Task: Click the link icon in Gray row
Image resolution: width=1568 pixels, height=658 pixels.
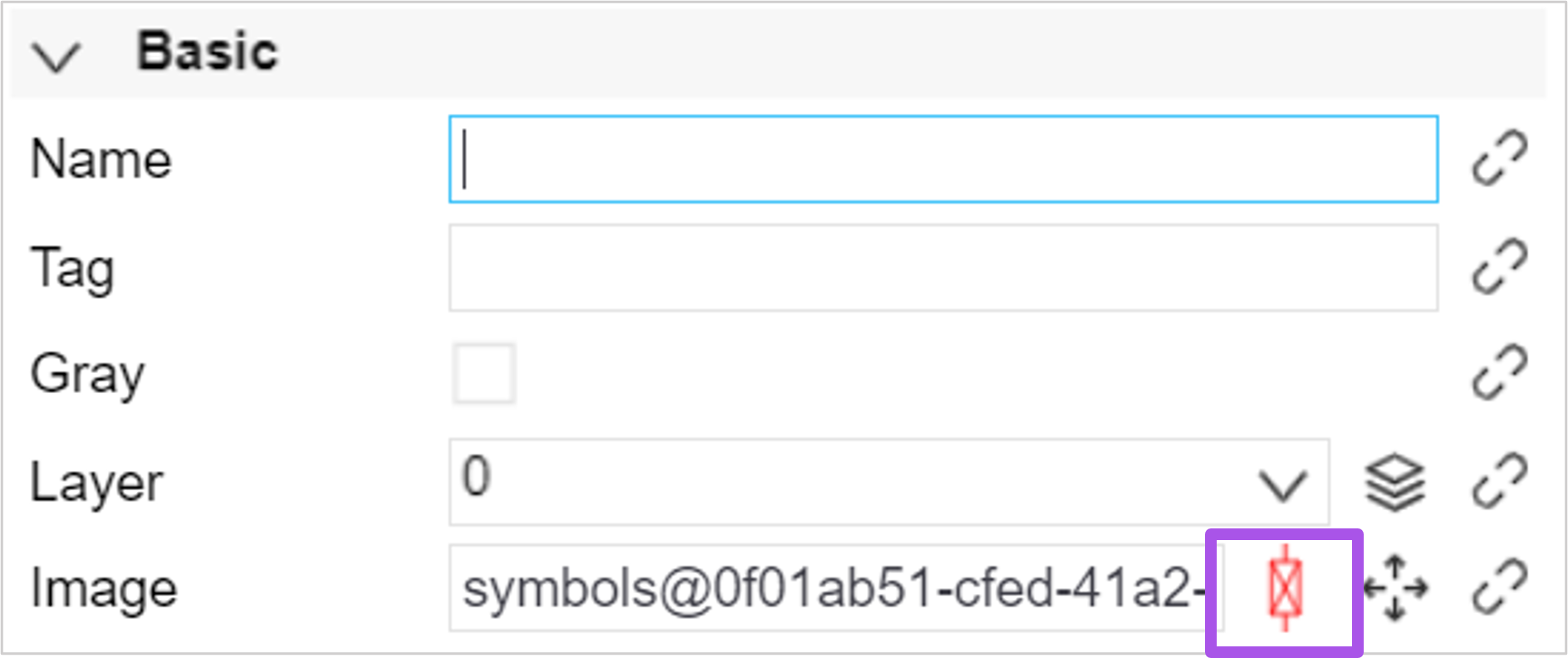Action: (x=1499, y=373)
